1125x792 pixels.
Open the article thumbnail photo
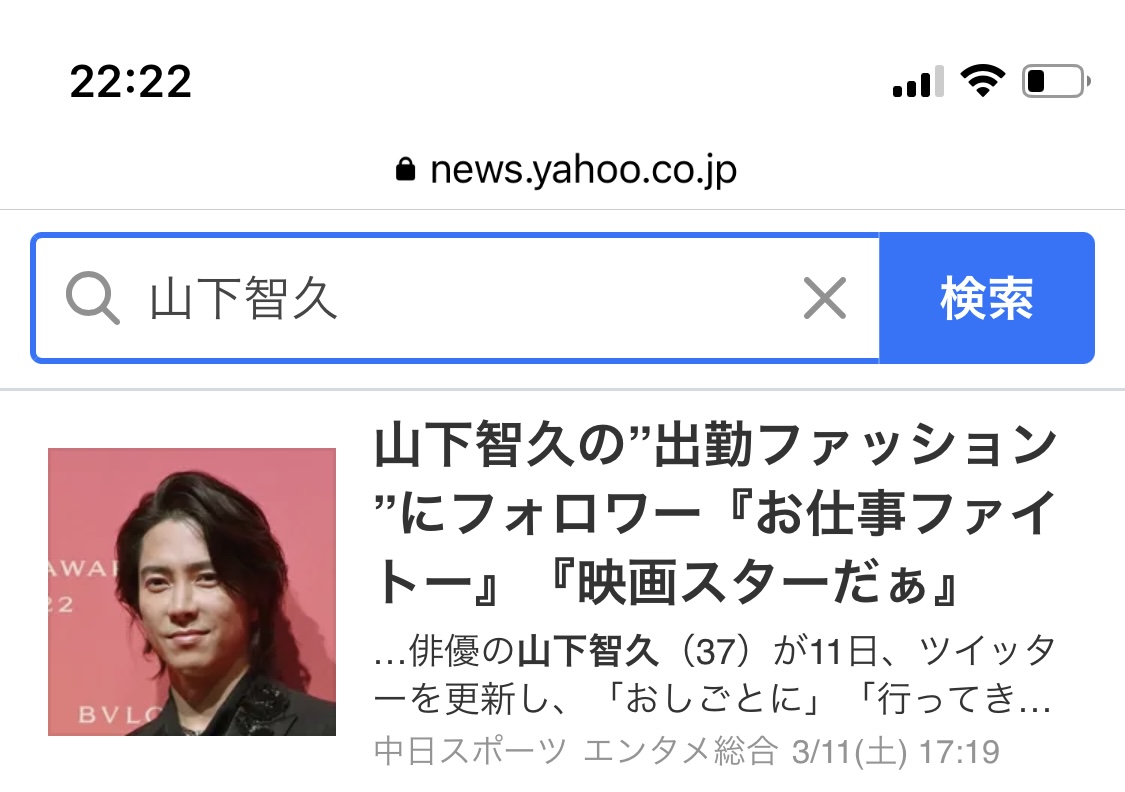coord(192,592)
